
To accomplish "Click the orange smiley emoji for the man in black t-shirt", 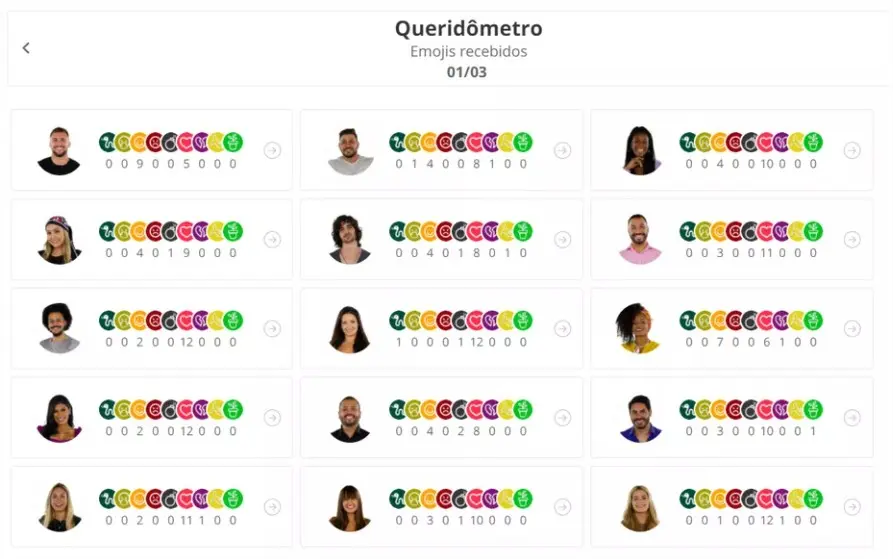I will (x=138, y=143).
